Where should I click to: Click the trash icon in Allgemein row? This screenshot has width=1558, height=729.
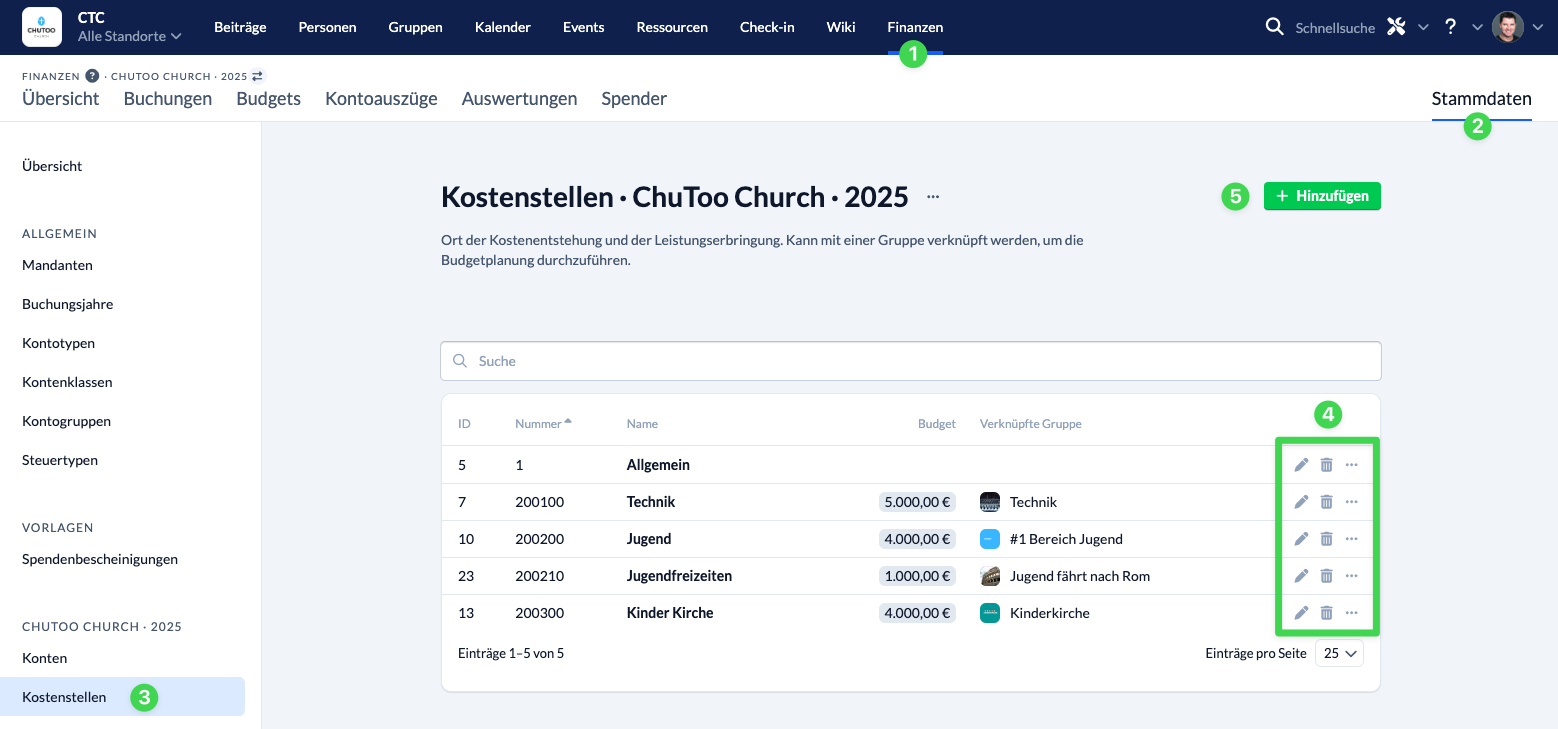click(1326, 465)
